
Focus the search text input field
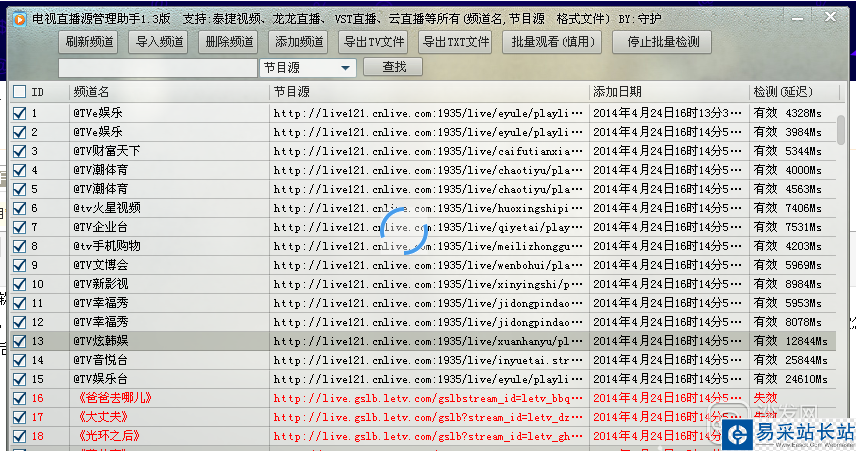[158, 68]
